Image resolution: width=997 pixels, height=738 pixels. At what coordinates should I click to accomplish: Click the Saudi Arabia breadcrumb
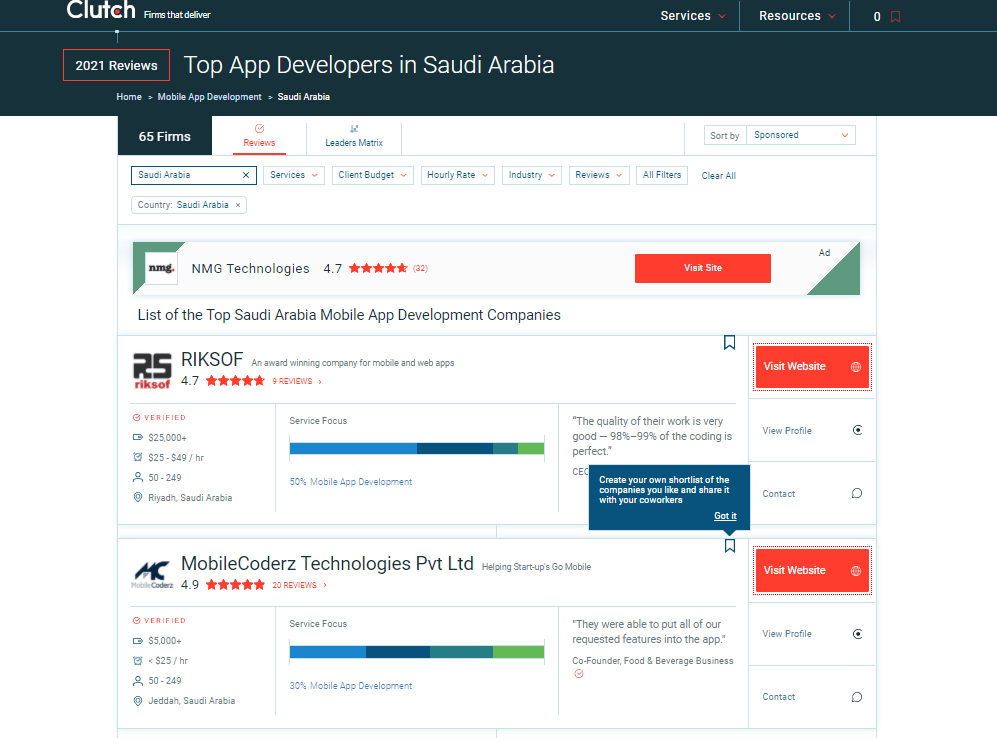(303, 97)
